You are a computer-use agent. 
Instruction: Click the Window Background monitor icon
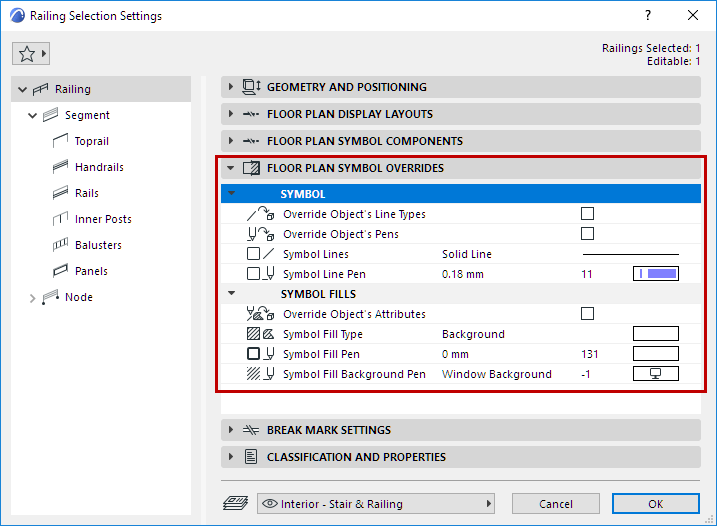point(655,374)
